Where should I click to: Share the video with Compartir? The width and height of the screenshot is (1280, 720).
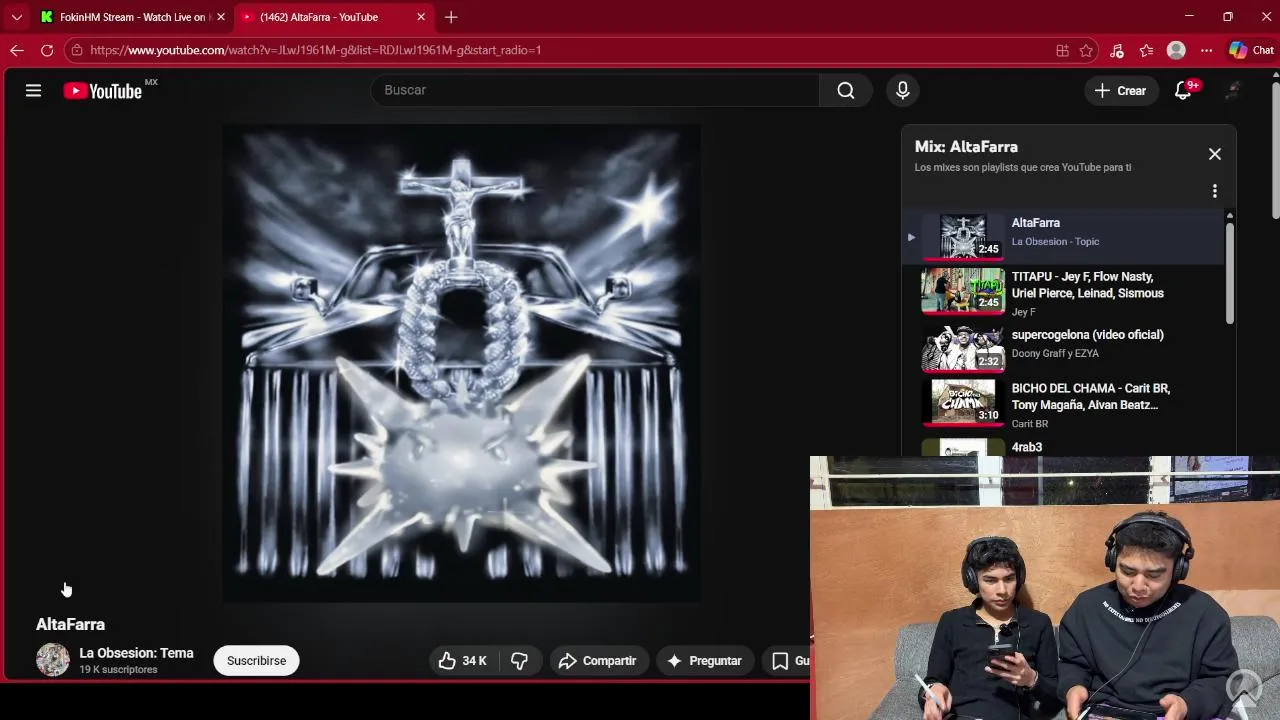pos(597,661)
